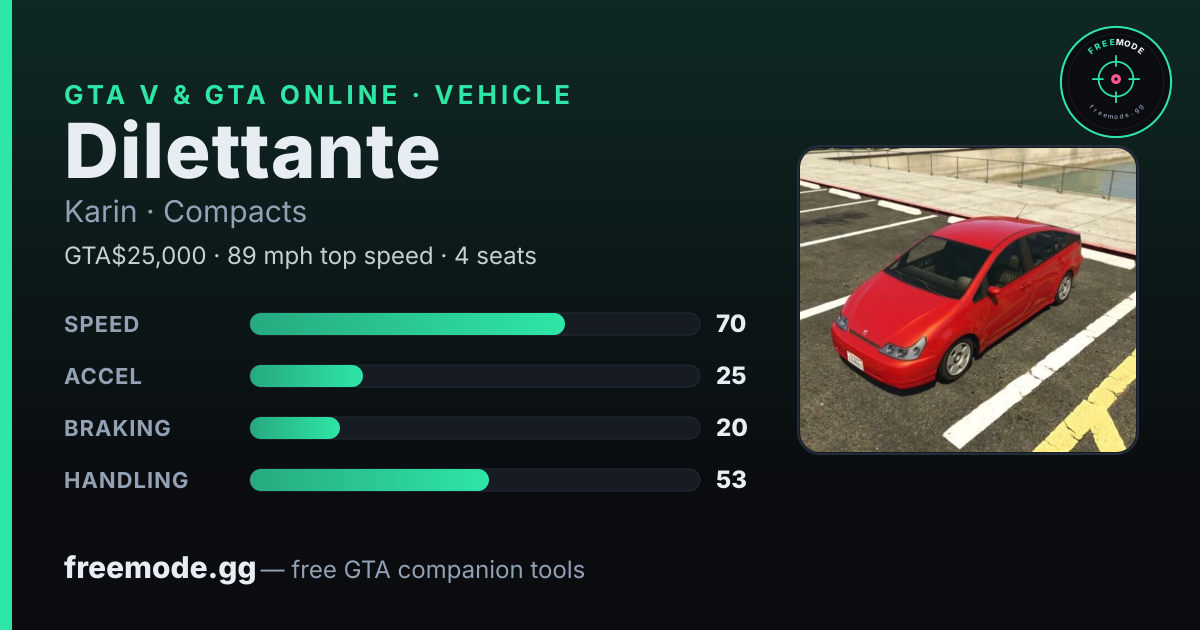Click the free GTA companion tools tagline
The image size is (1200, 630).
click(438, 570)
